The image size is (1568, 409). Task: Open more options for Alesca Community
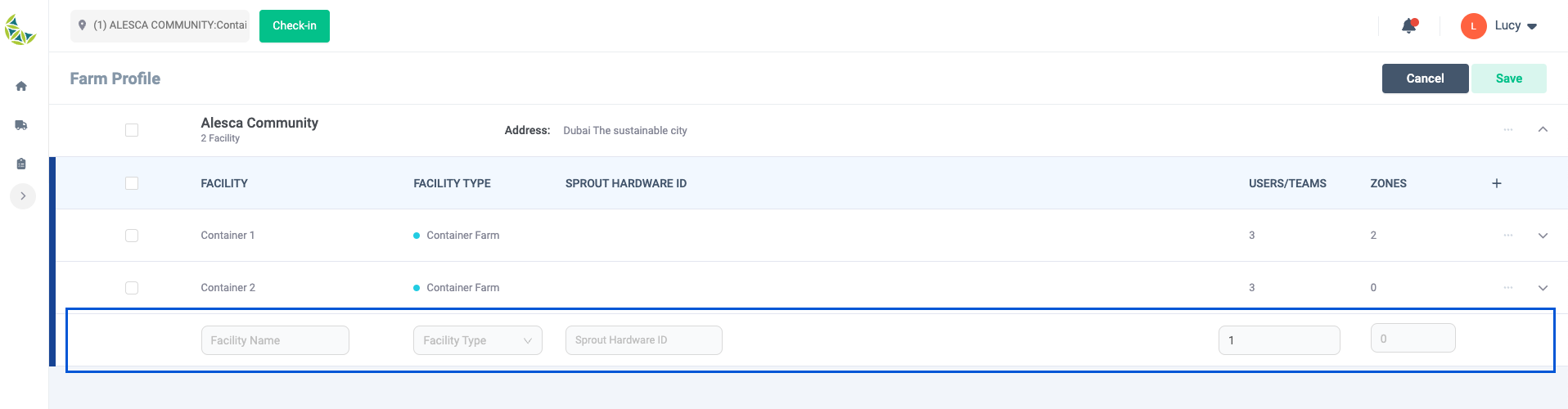point(1508,130)
